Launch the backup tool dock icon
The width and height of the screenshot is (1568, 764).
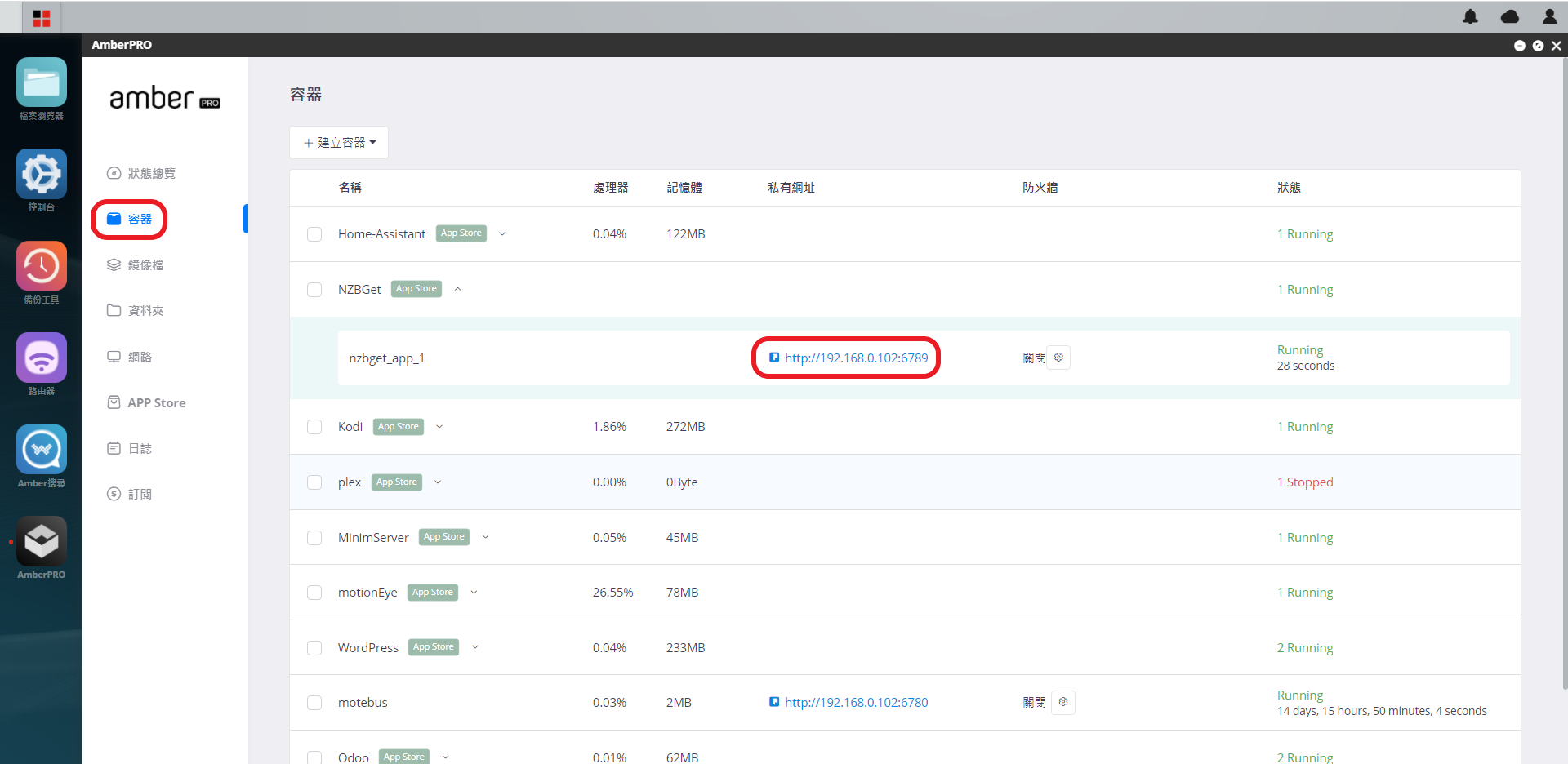(42, 266)
